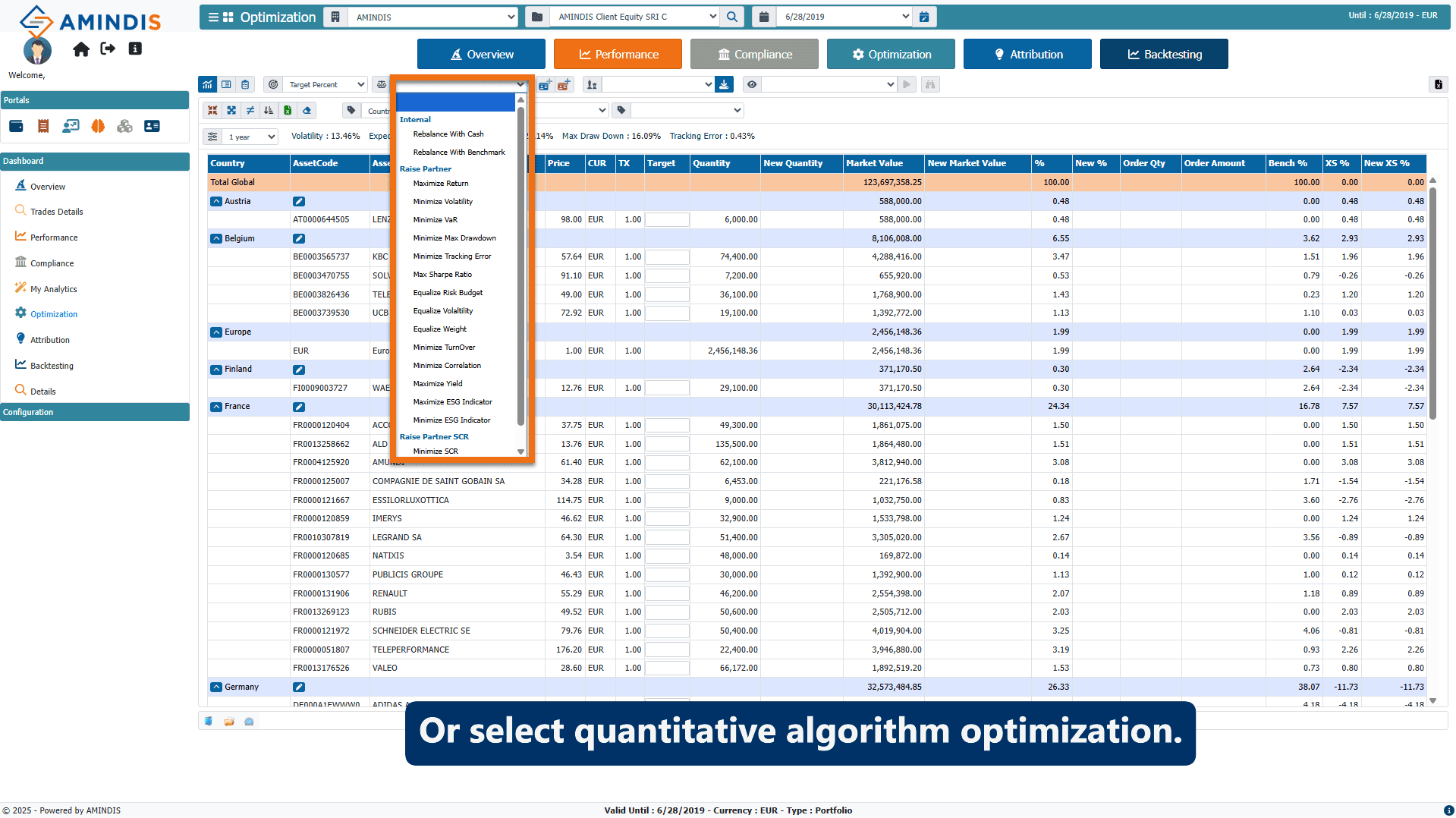Open the 6/28/2019 date dropdown
The width and height of the screenshot is (1456, 818).
click(844, 17)
